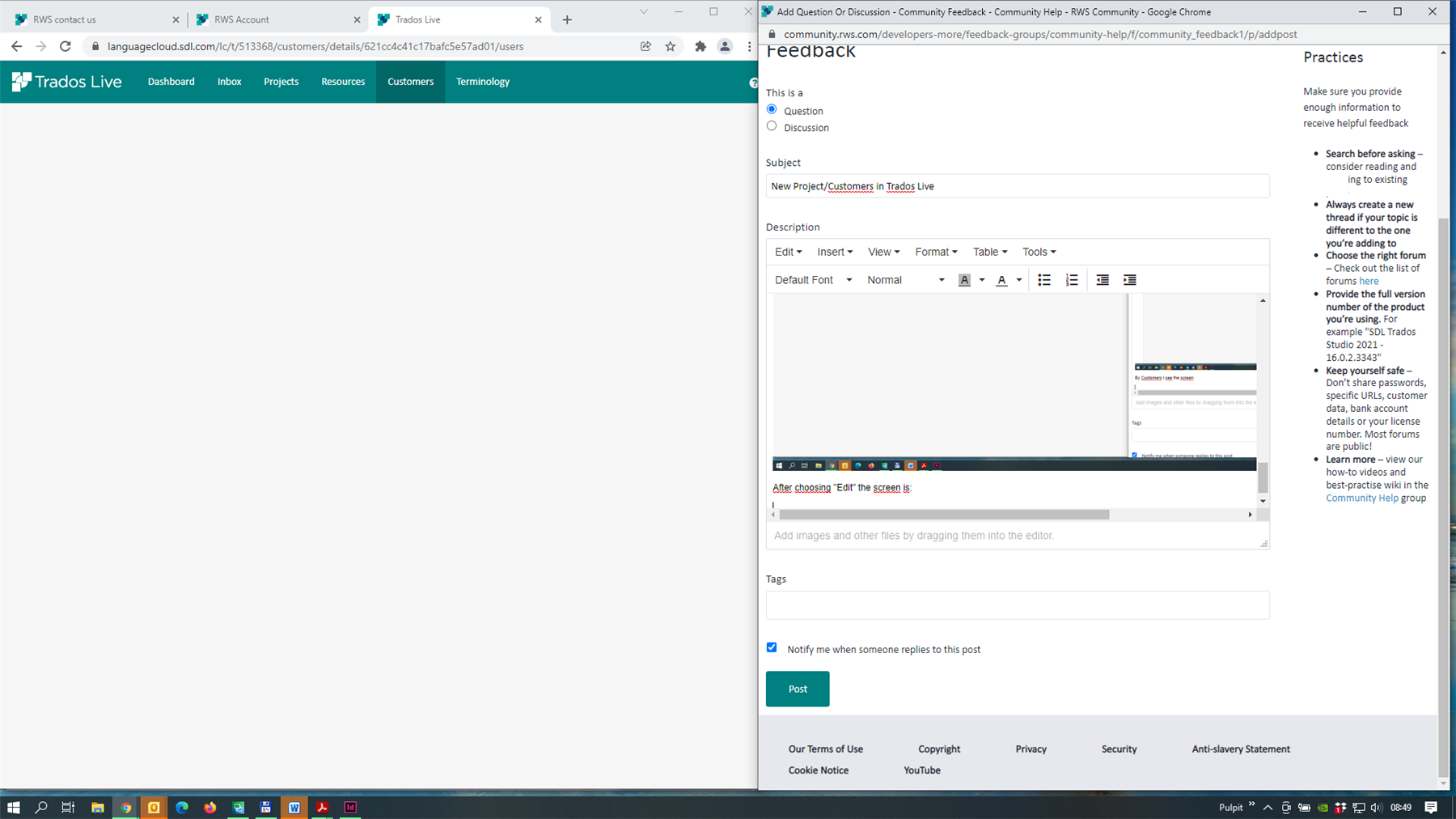Open the Normal paragraph style dropdown
This screenshot has width=1456, height=819.
pos(904,279)
